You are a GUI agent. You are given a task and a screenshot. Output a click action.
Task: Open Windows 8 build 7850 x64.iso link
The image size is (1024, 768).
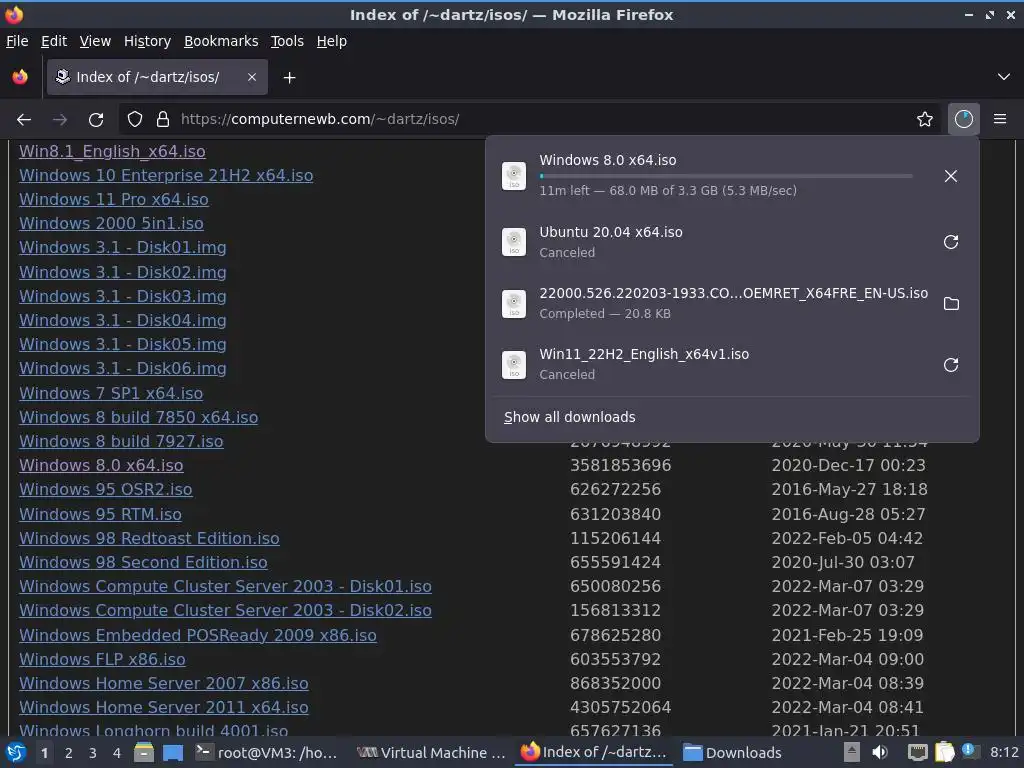[x=138, y=417]
